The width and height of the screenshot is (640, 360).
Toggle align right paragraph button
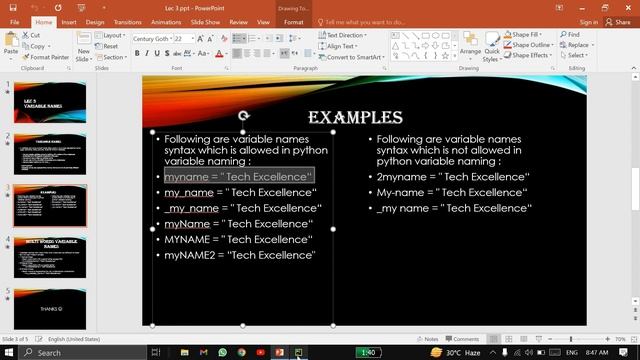pos(257,53)
